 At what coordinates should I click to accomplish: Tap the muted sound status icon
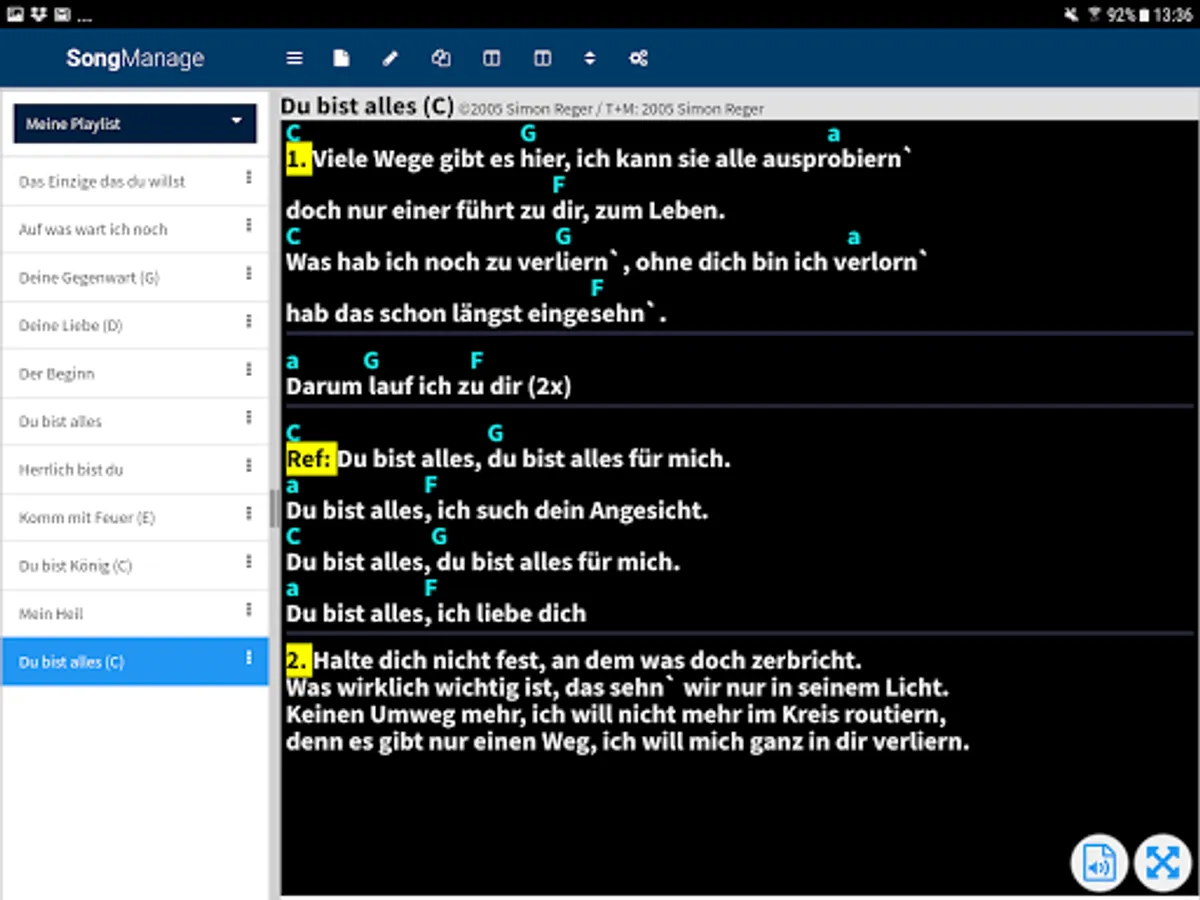coord(1072,15)
